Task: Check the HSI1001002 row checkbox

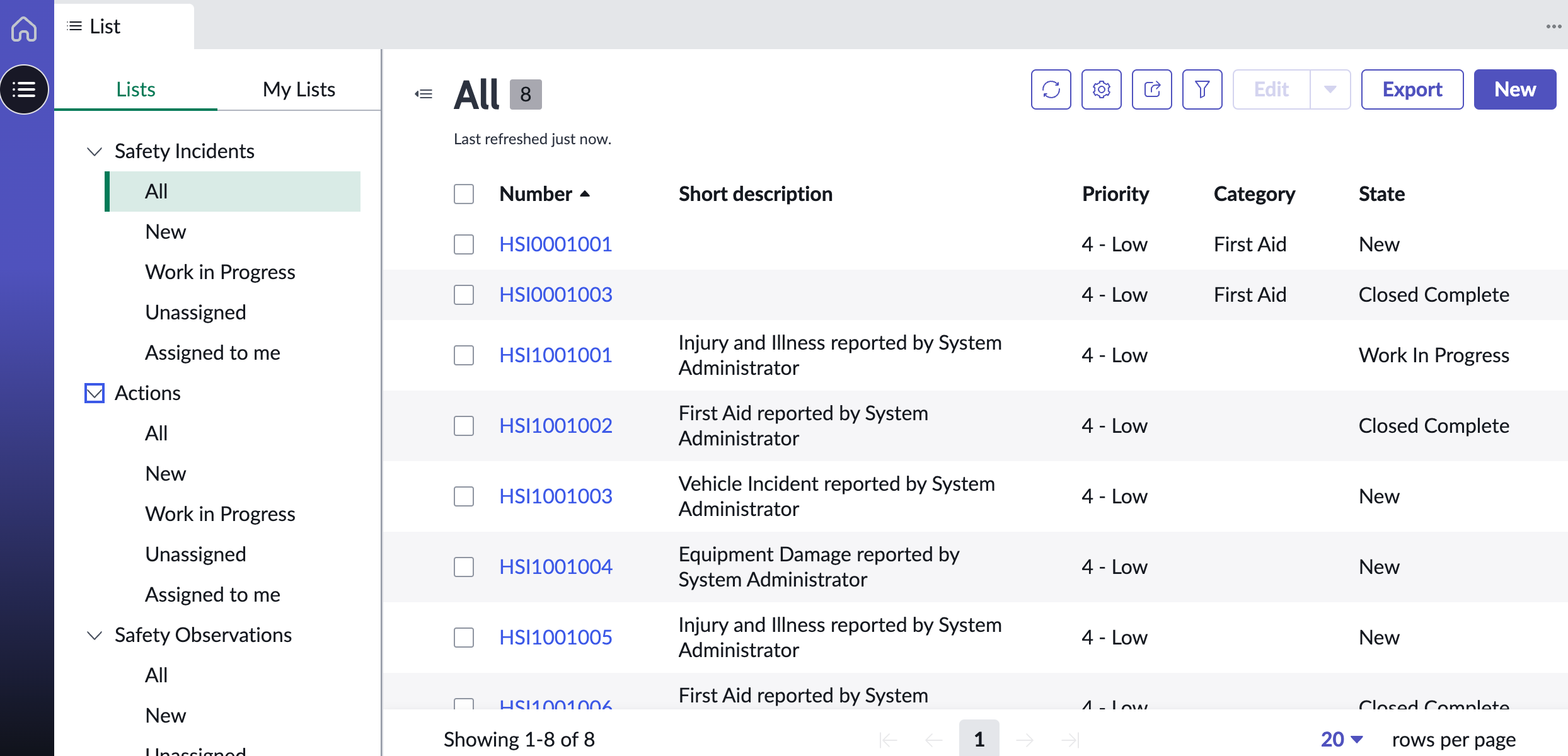Action: click(x=464, y=426)
